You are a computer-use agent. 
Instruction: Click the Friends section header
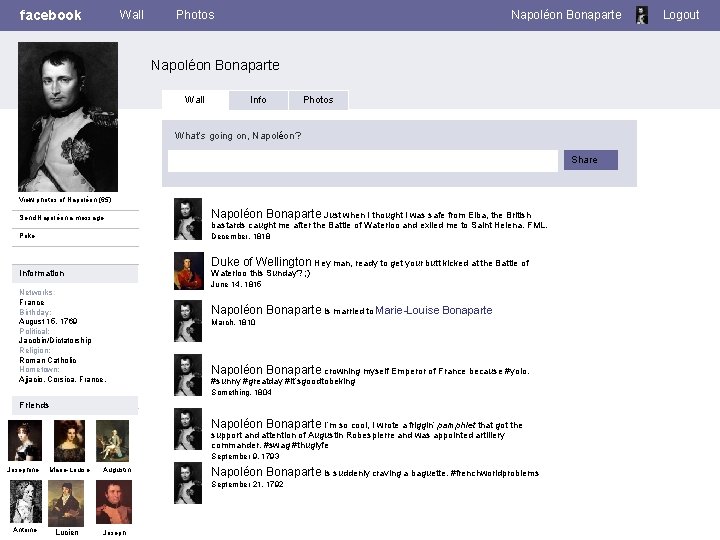point(75,405)
